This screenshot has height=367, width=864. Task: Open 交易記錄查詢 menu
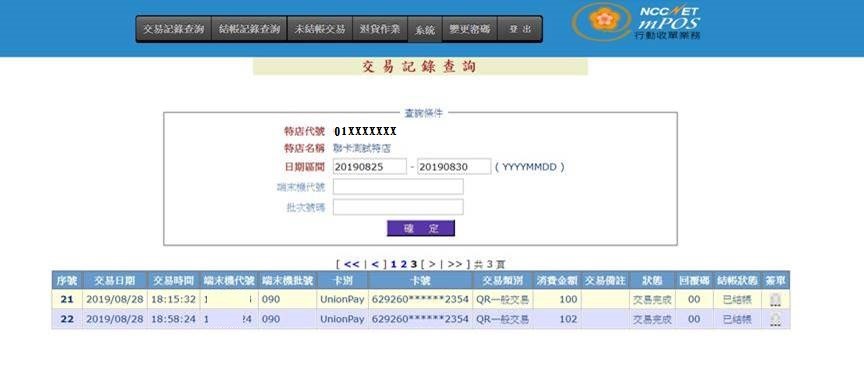174,29
